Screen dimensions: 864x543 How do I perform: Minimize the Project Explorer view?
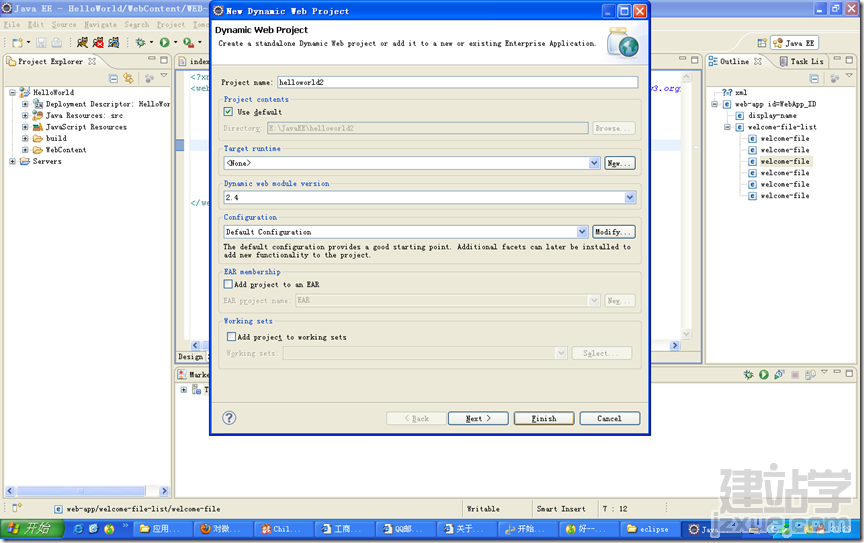point(152,59)
